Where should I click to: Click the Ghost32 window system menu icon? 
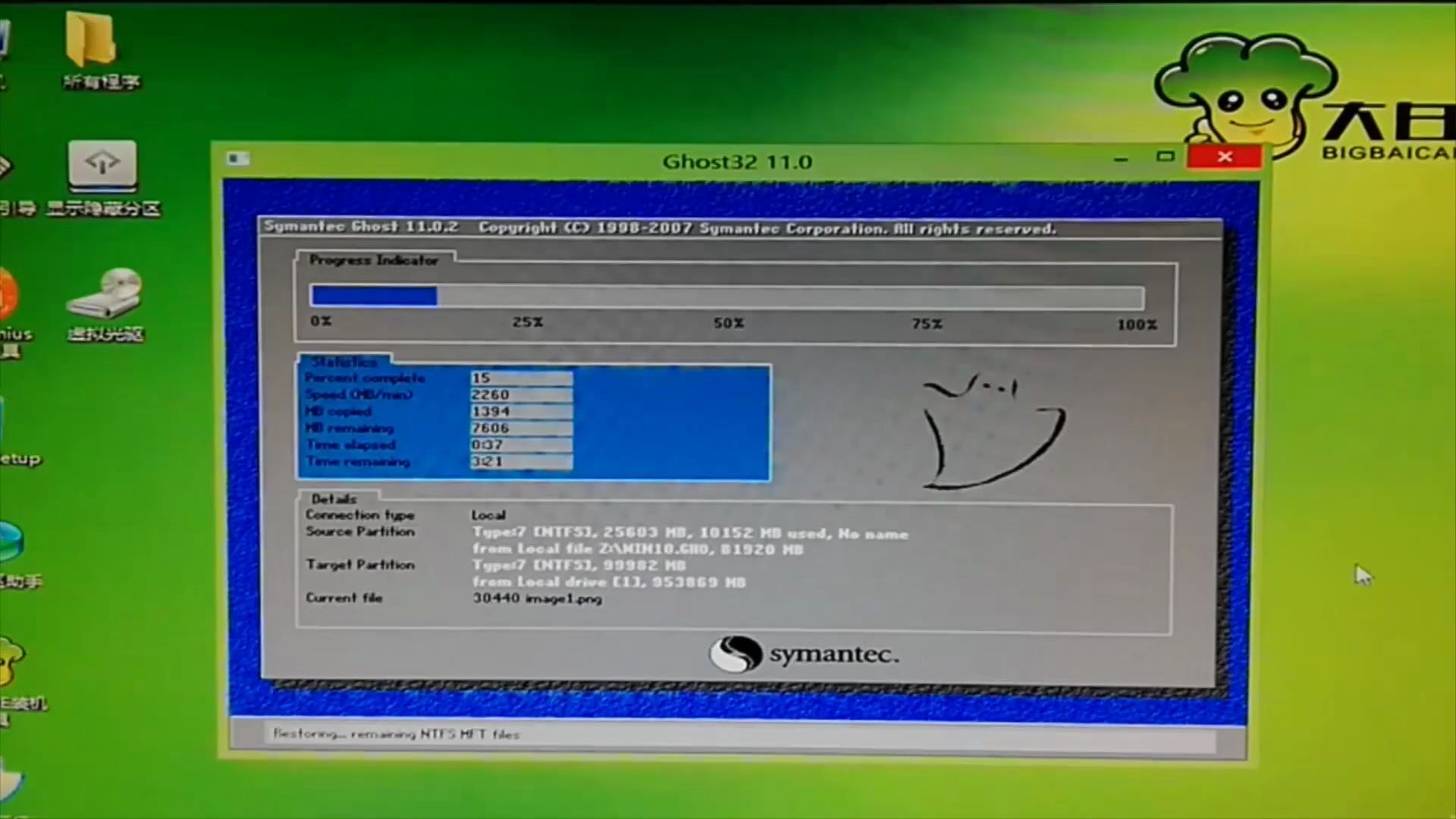point(237,158)
